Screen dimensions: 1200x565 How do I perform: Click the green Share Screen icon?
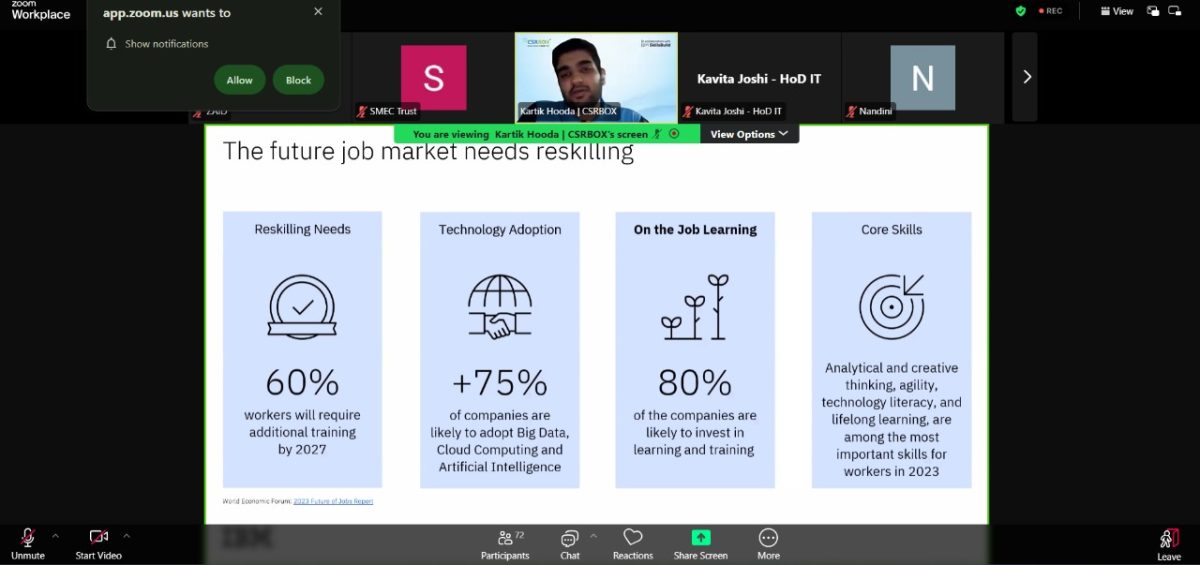[700, 538]
